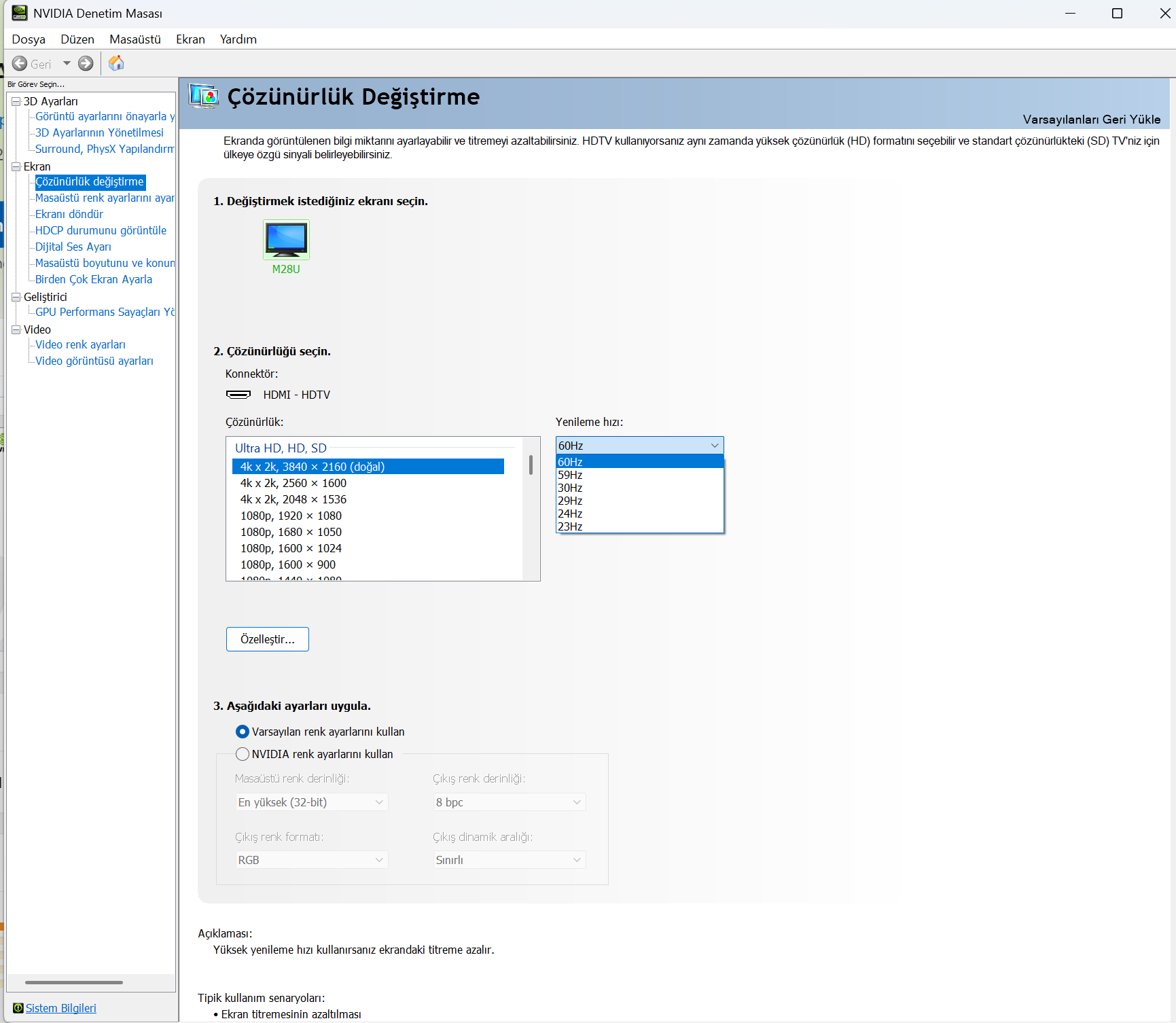Image resolution: width=1176 pixels, height=1023 pixels.
Task: Open HDCP durumunu görüntüle page
Action: click(x=101, y=231)
